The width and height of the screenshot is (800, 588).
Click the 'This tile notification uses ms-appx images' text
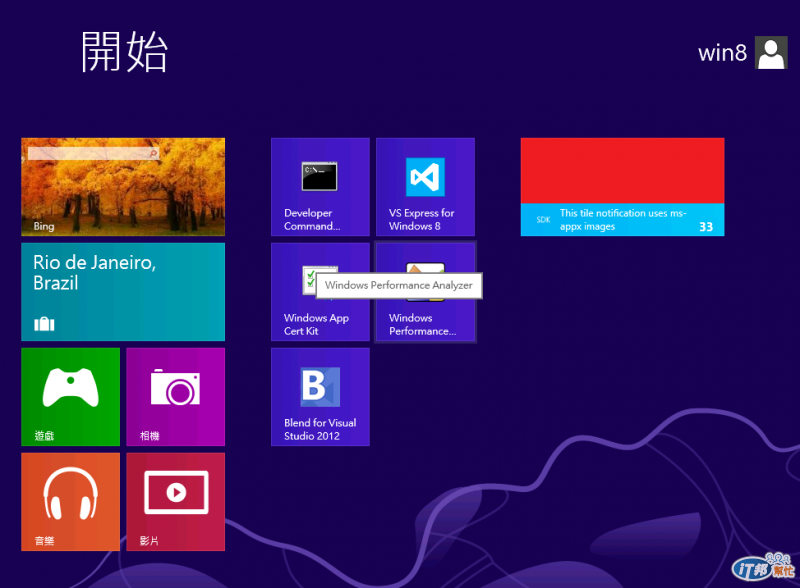click(x=623, y=219)
